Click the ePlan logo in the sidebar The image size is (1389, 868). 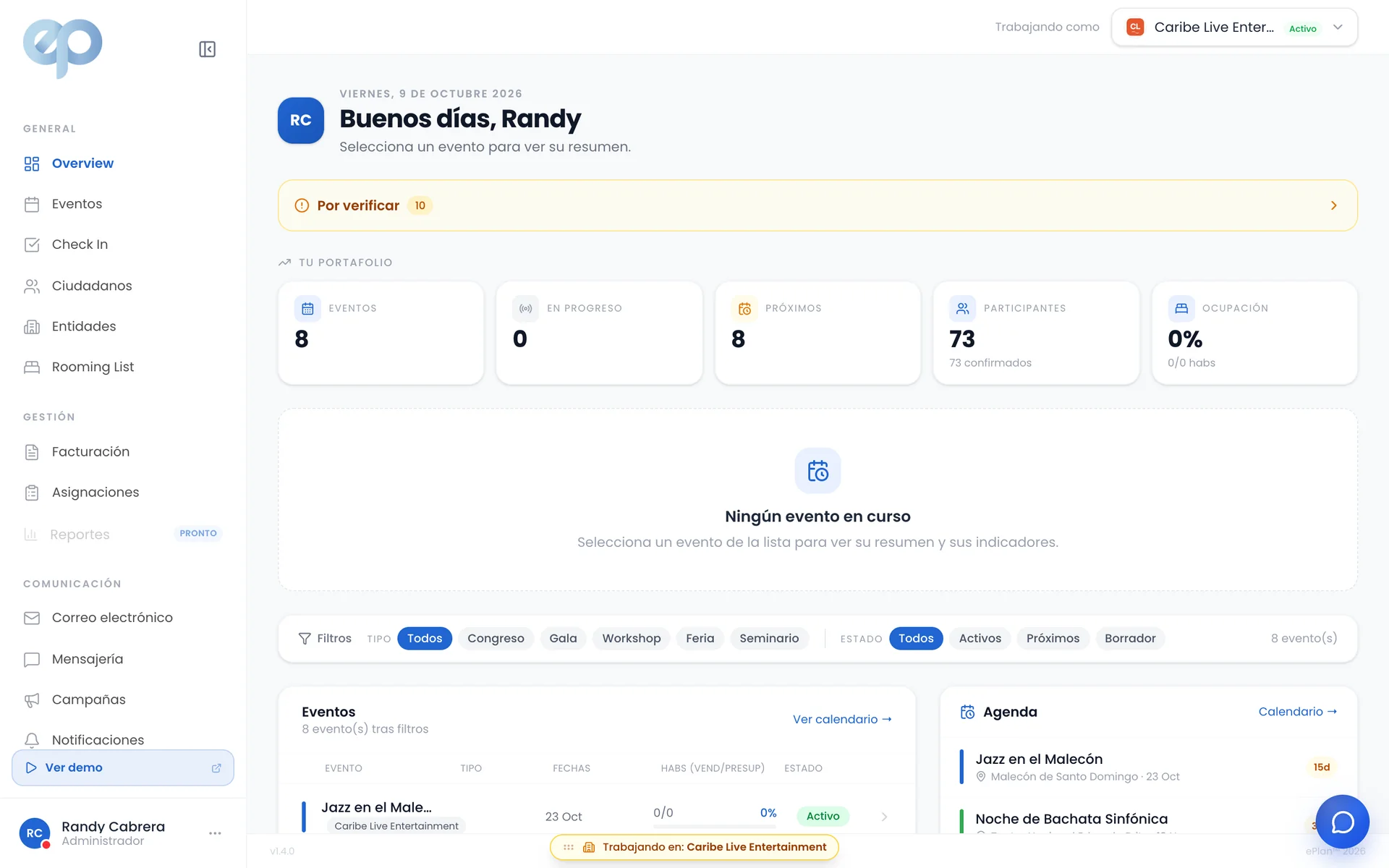[x=63, y=48]
